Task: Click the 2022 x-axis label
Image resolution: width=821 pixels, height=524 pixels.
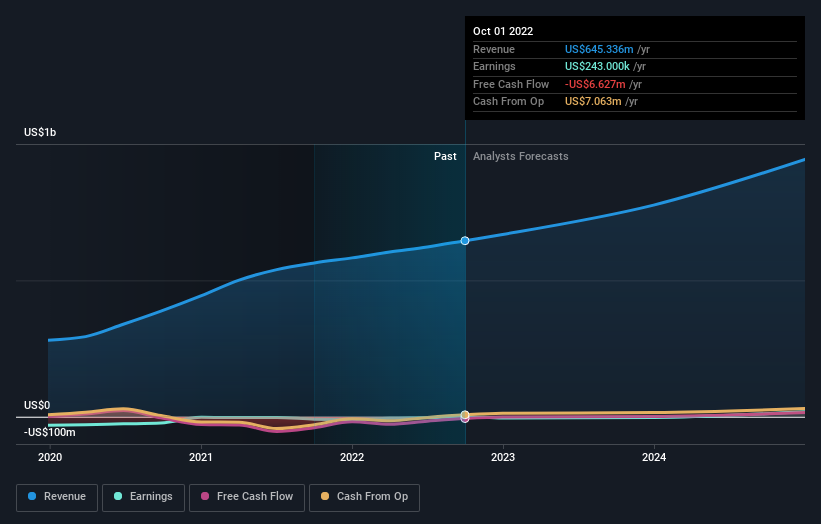Action: click(352, 457)
